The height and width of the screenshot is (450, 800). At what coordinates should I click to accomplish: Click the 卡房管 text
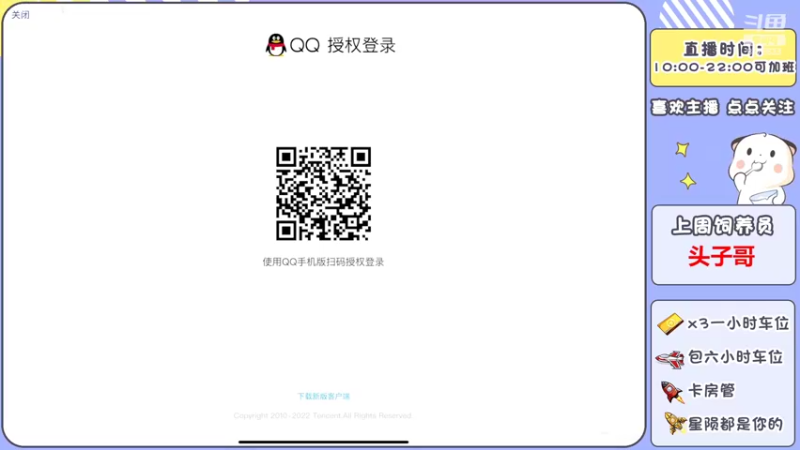pos(712,391)
